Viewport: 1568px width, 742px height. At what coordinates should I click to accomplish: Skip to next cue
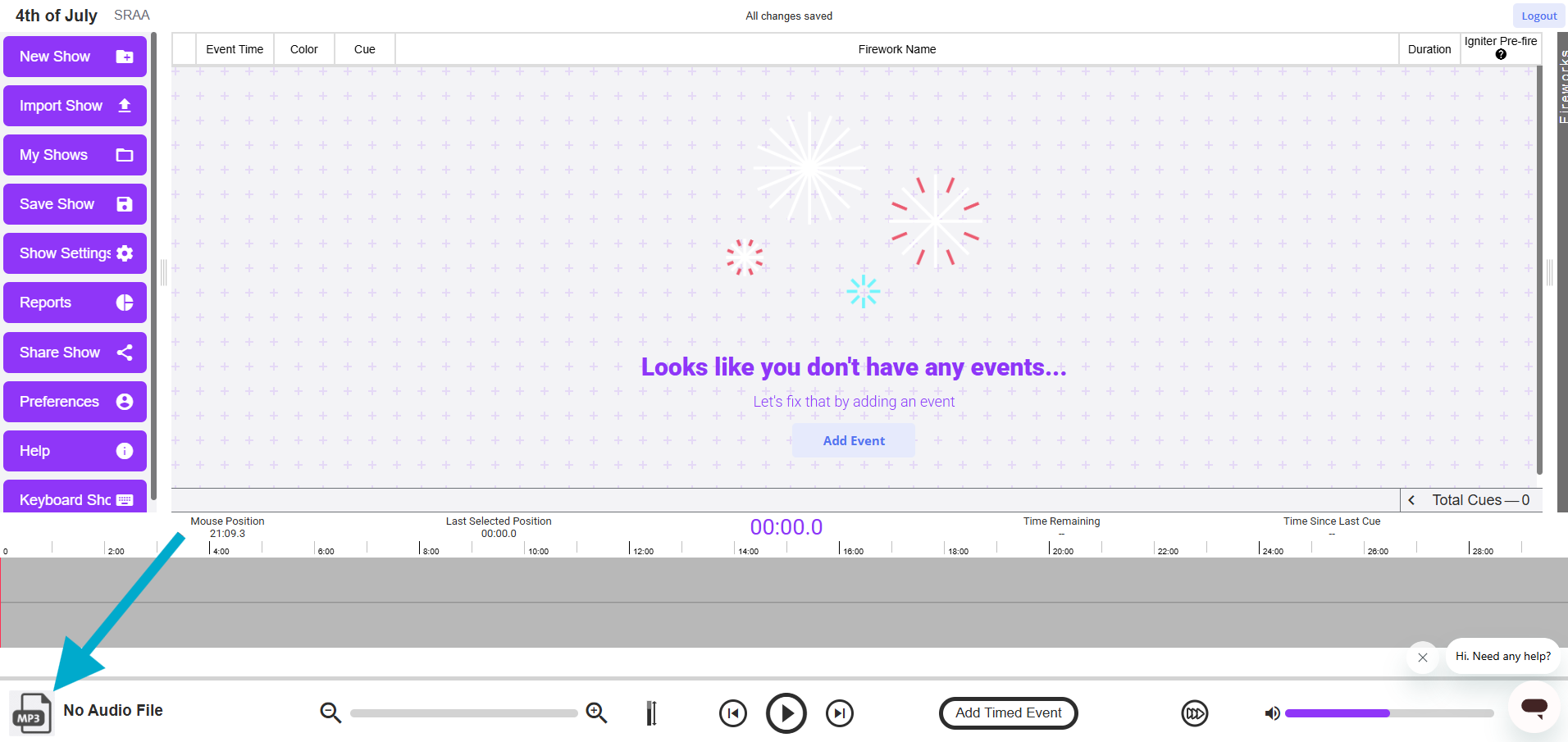839,713
